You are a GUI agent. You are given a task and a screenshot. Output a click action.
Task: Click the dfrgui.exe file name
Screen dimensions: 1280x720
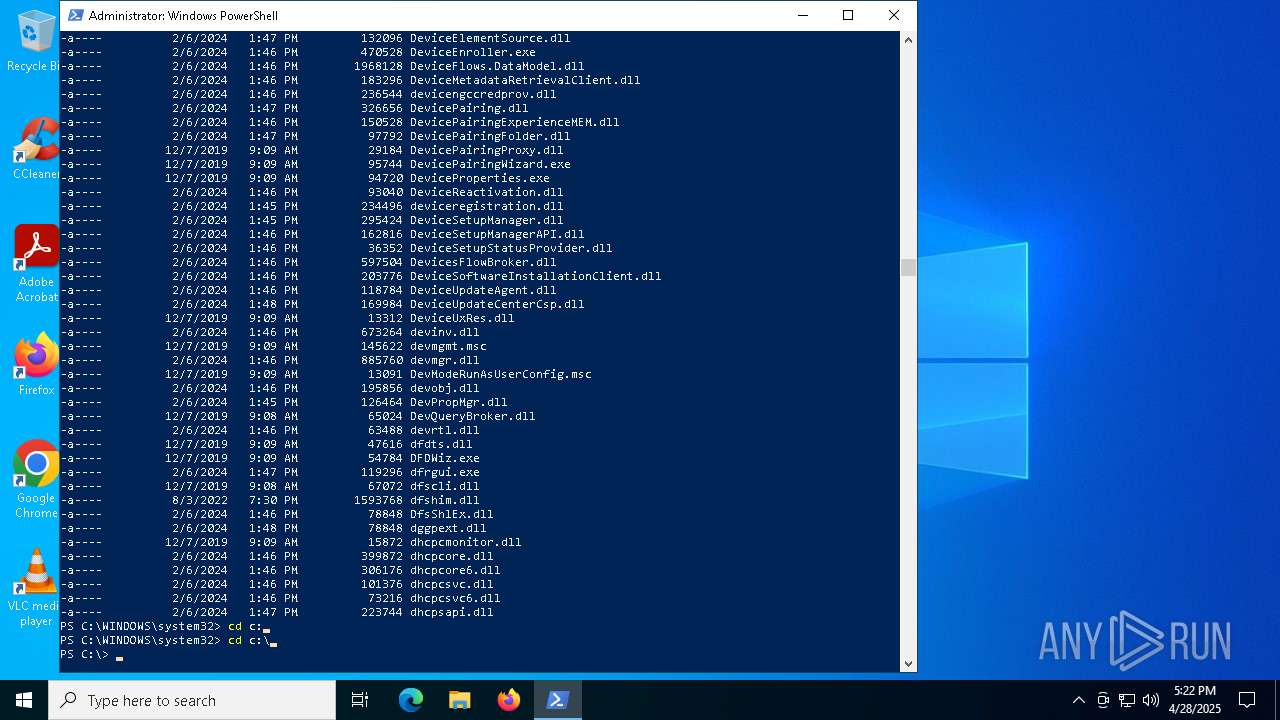point(444,472)
